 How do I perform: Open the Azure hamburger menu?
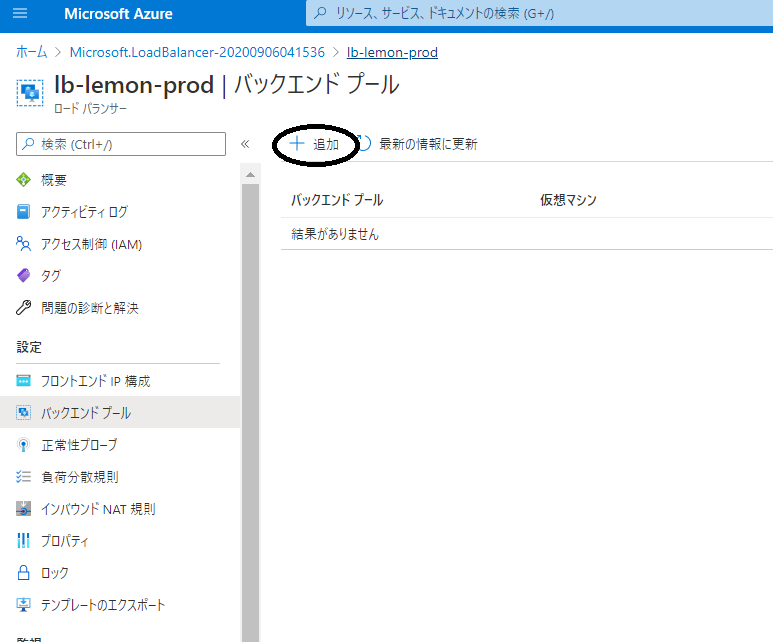point(20,13)
